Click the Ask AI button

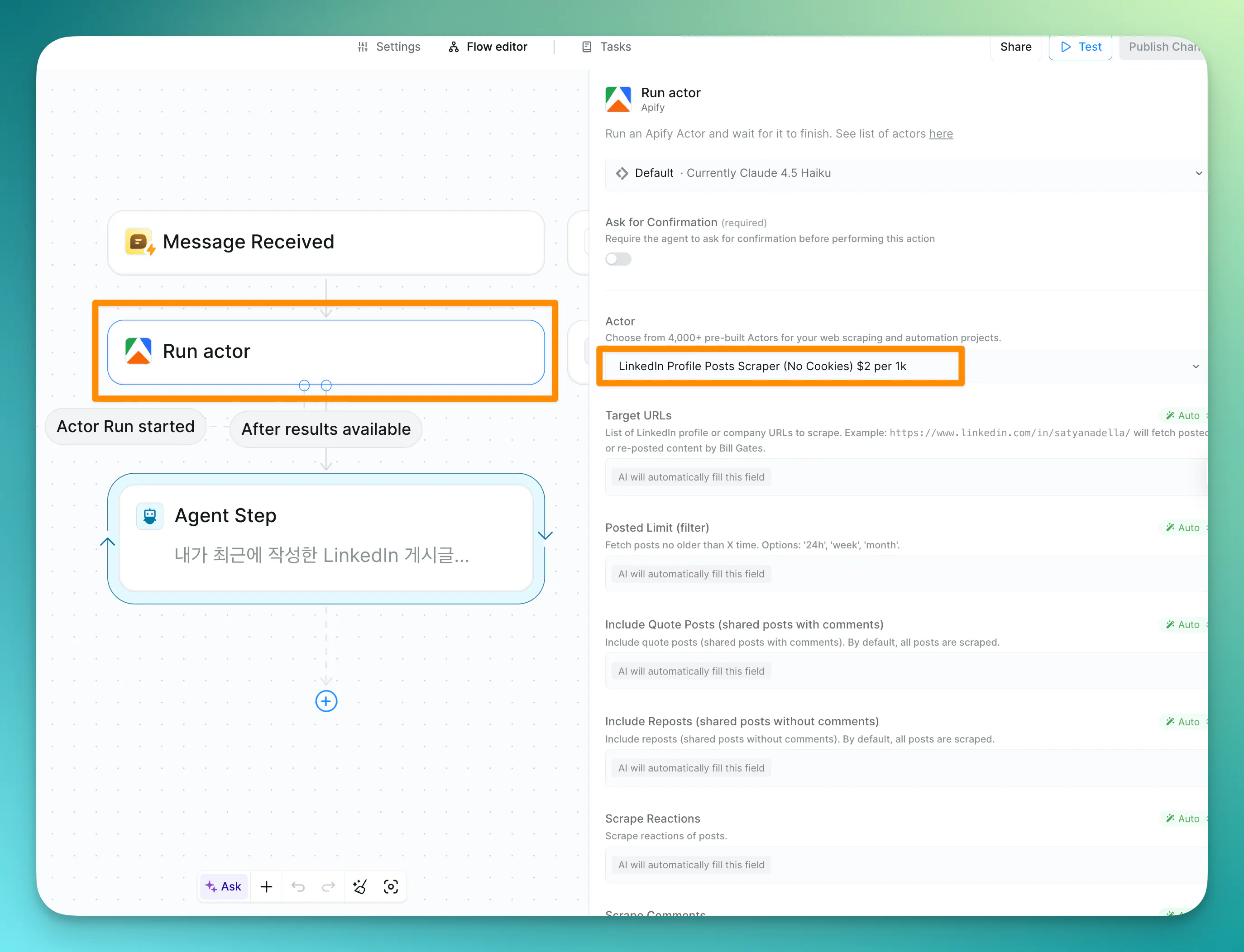click(223, 886)
